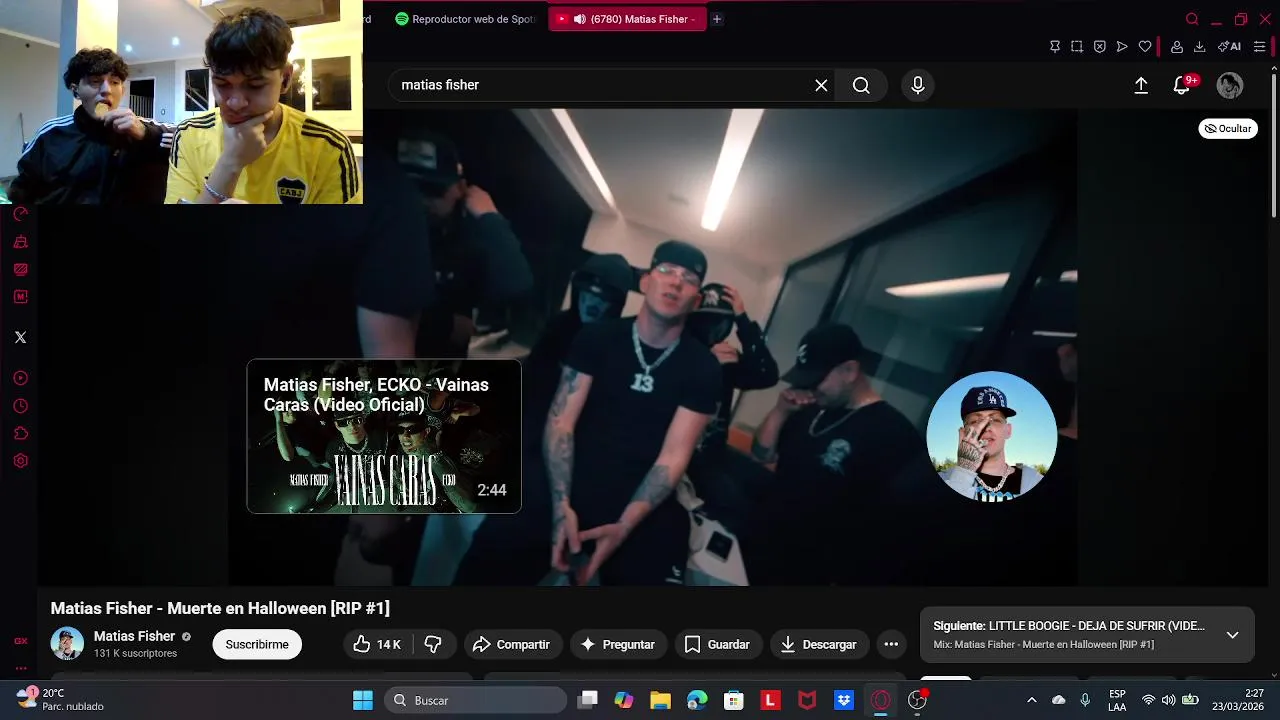The image size is (1280, 720).
Task: Click the YouTube upload arrow icon
Action: (x=1141, y=86)
